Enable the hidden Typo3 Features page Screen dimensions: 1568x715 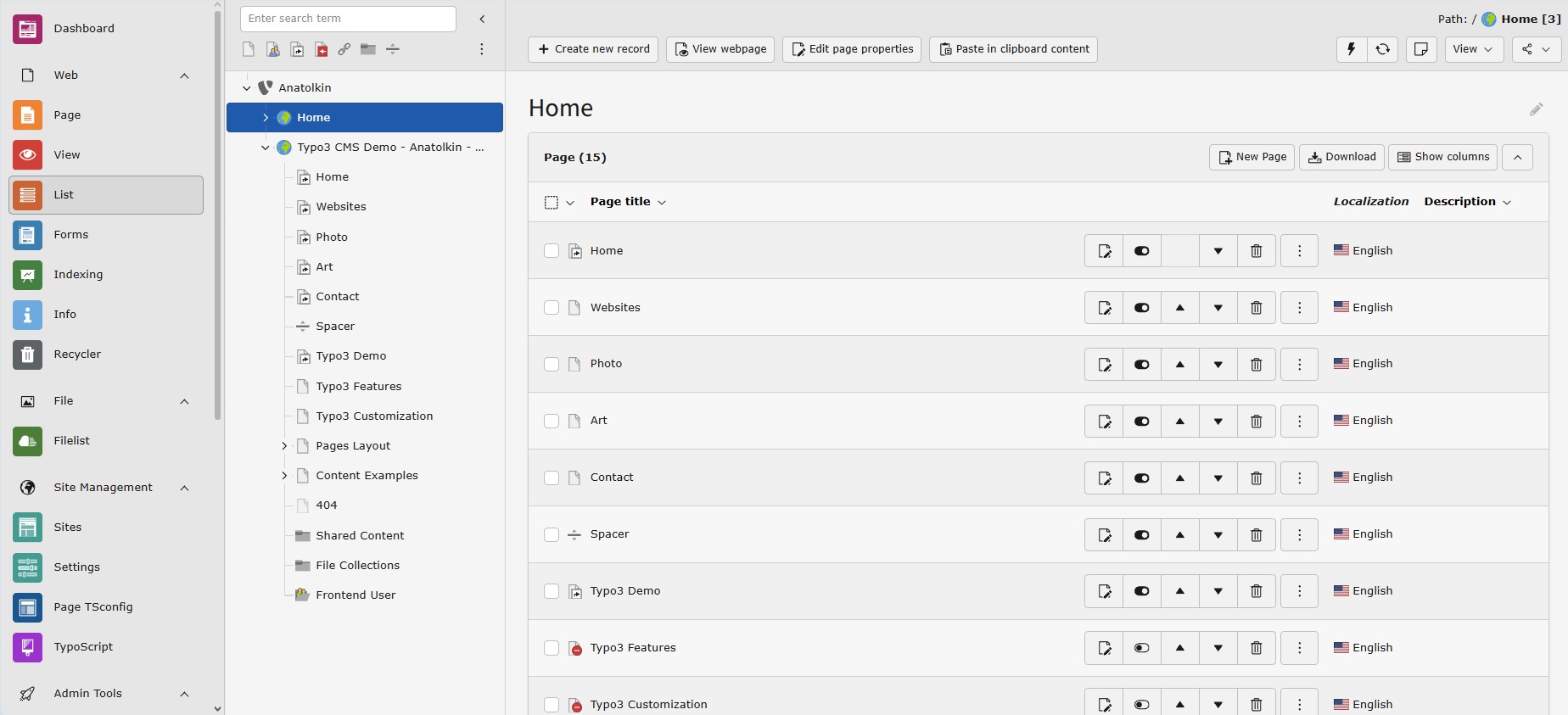[1141, 648]
